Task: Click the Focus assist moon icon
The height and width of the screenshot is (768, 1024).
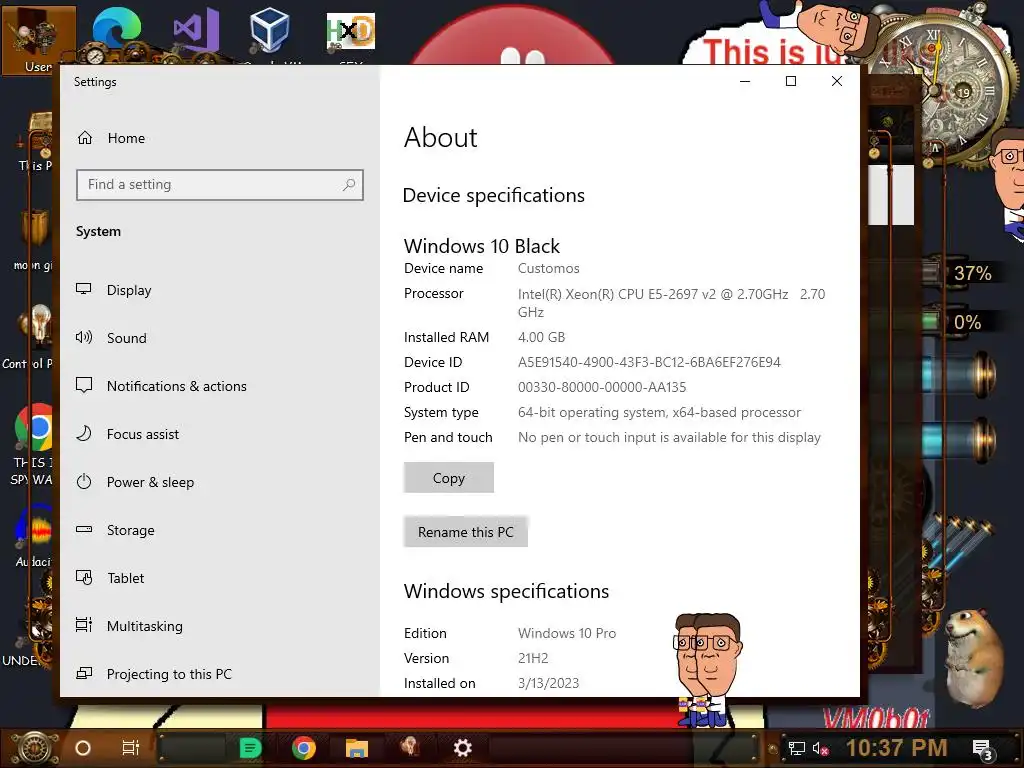Action: pos(84,434)
